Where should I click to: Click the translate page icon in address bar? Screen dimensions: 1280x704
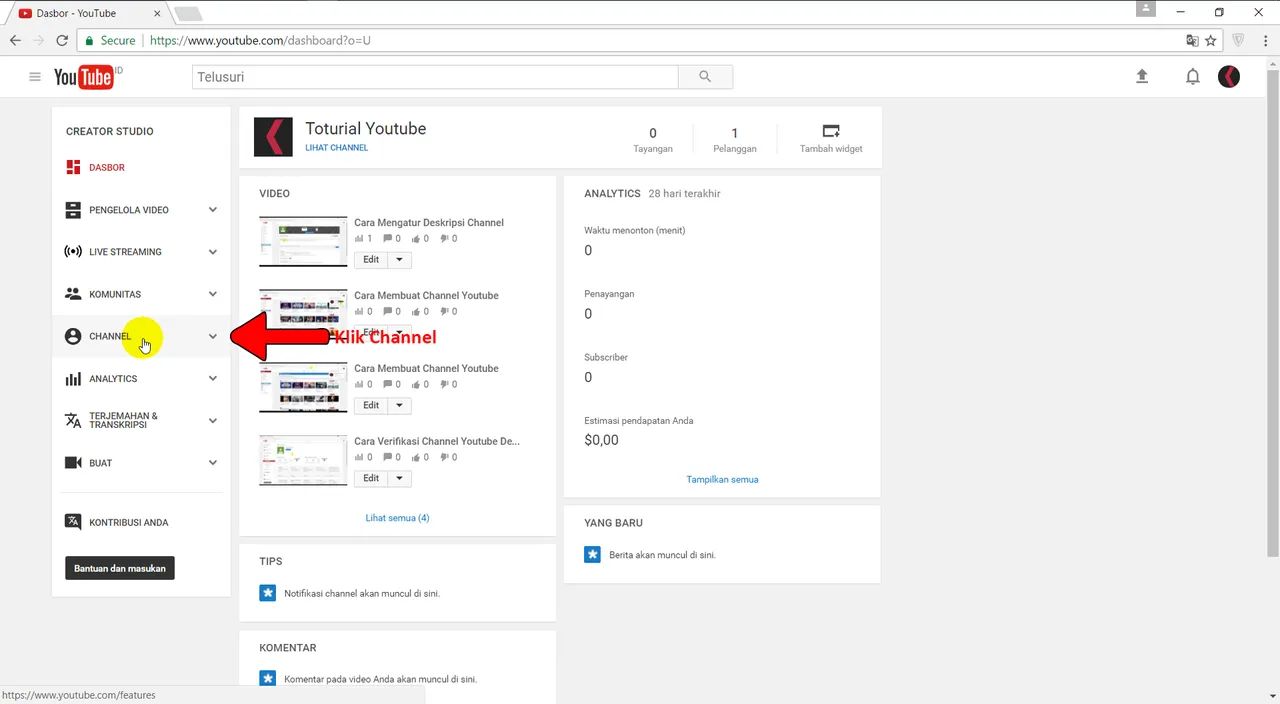tap(1192, 41)
